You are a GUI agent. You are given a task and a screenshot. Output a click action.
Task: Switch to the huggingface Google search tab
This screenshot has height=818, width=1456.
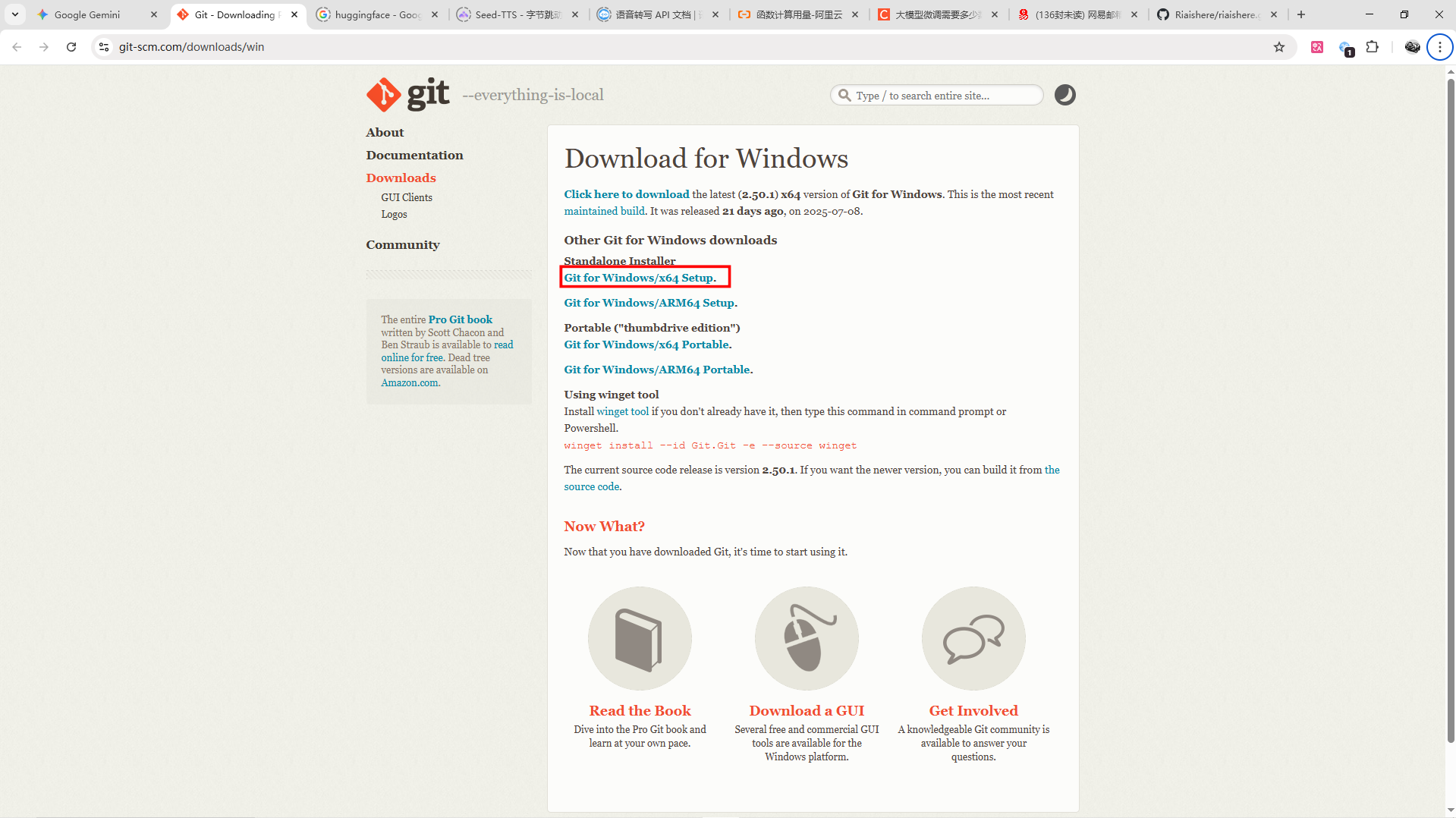tap(378, 14)
